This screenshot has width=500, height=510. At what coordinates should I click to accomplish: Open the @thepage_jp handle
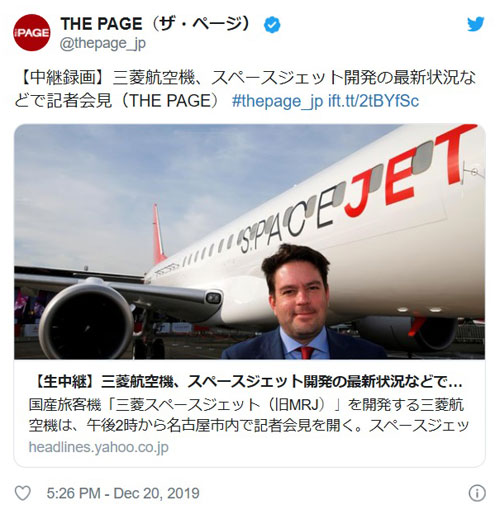click(x=103, y=44)
